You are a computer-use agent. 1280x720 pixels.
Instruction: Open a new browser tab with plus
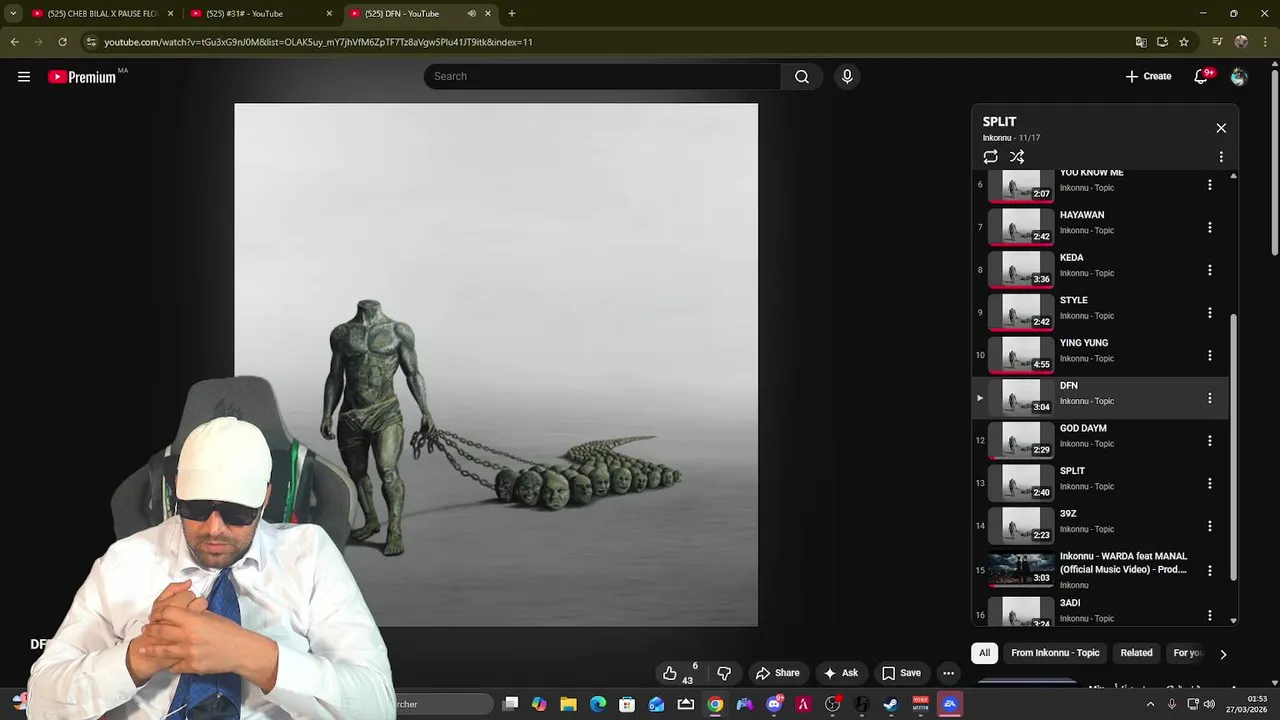(512, 14)
